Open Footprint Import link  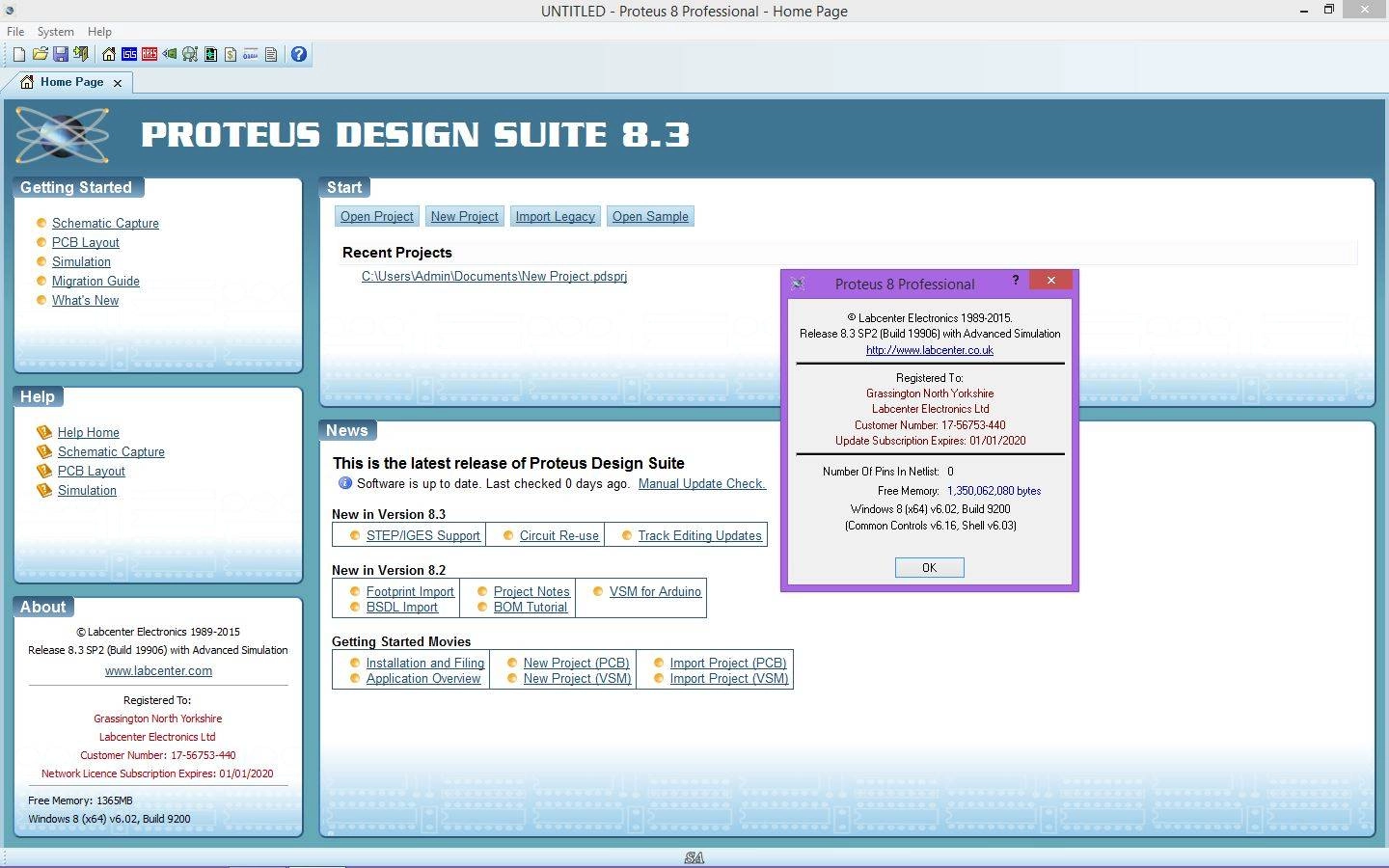(x=410, y=591)
